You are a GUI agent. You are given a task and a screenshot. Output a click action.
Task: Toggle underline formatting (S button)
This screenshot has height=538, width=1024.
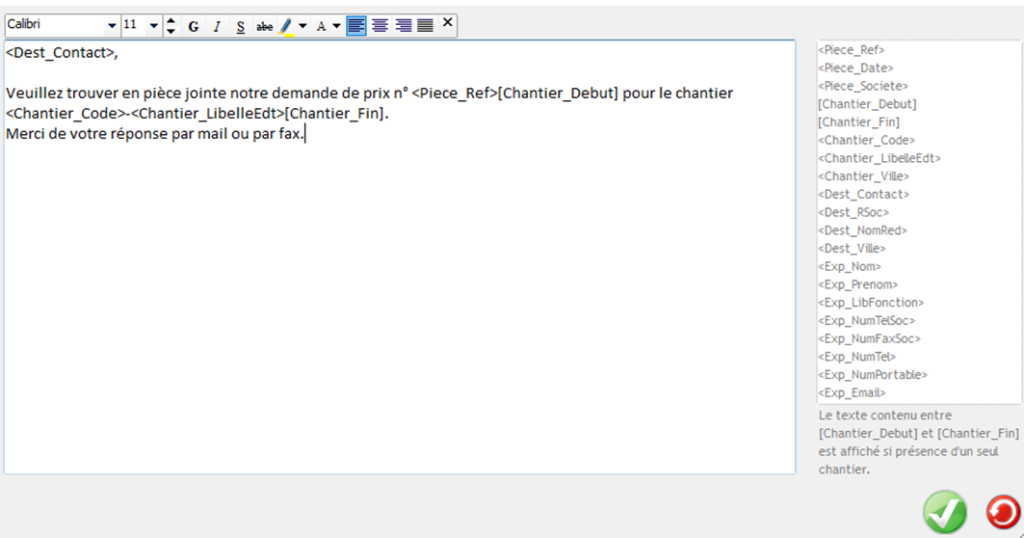[240, 26]
